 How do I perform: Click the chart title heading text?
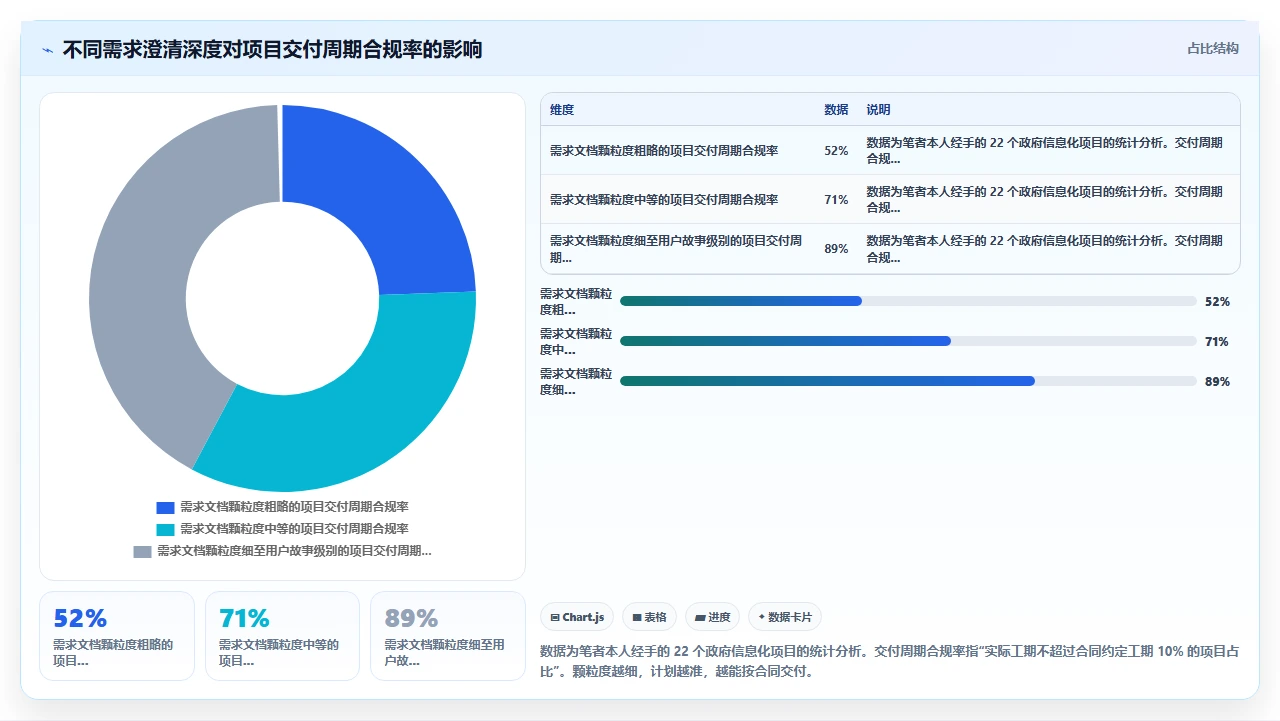[x=272, y=49]
